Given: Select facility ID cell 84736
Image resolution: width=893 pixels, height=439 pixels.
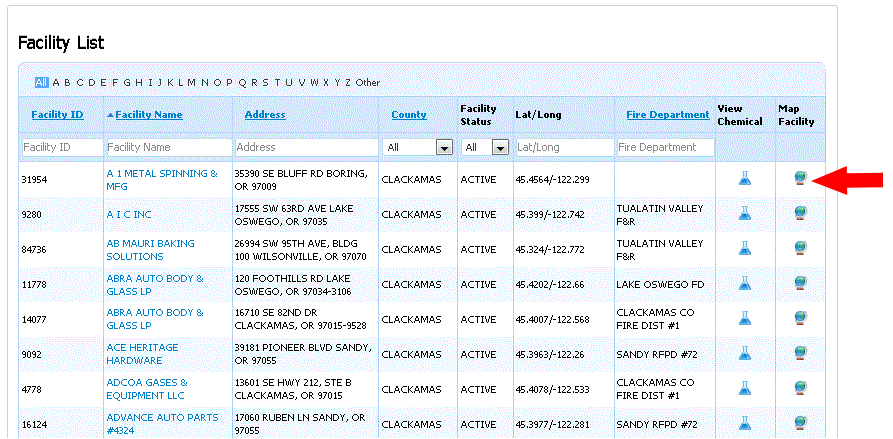Looking at the screenshot, I should [x=35, y=249].
